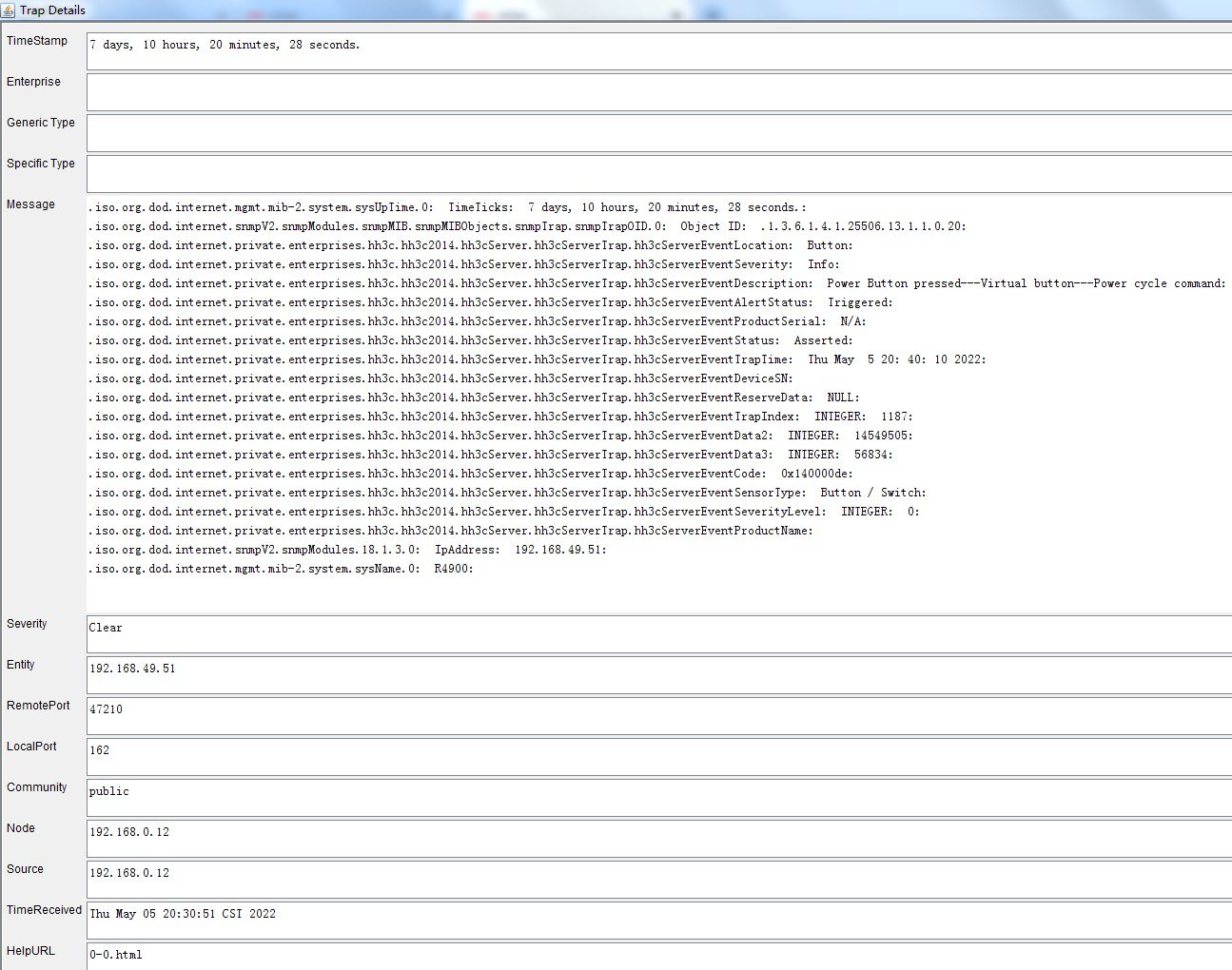Click the hh3cServerEventAlertStatus Triggered line
Screen dimensions: 1232x970
(491, 302)
